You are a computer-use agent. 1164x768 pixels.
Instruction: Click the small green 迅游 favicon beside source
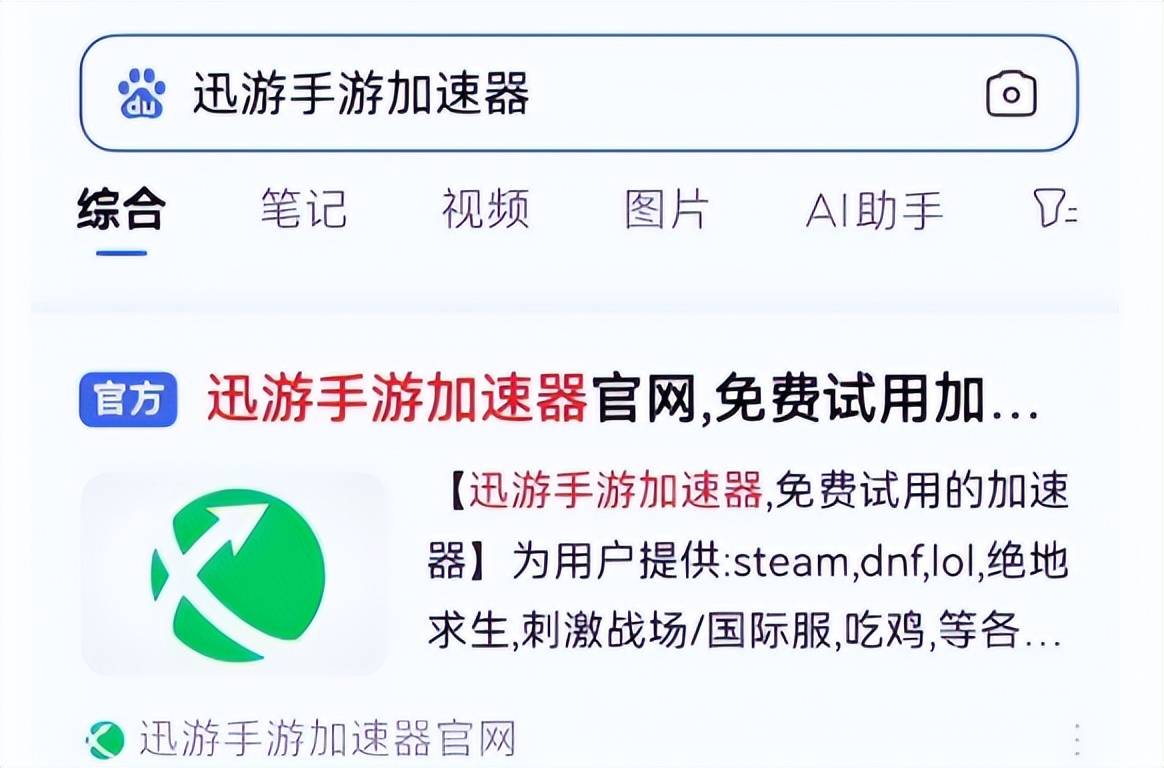(x=105, y=739)
